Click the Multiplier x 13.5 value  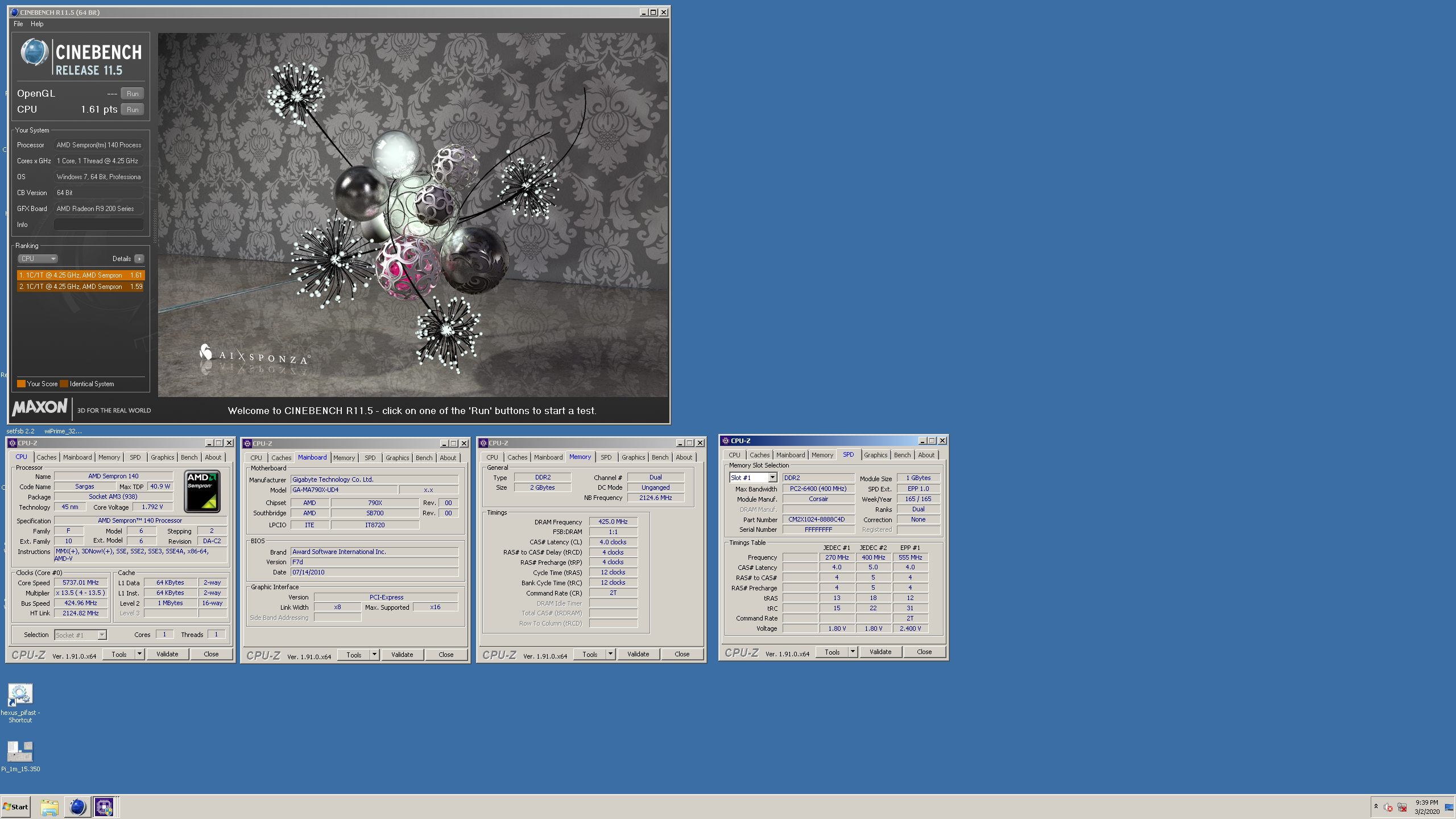click(x=81, y=593)
